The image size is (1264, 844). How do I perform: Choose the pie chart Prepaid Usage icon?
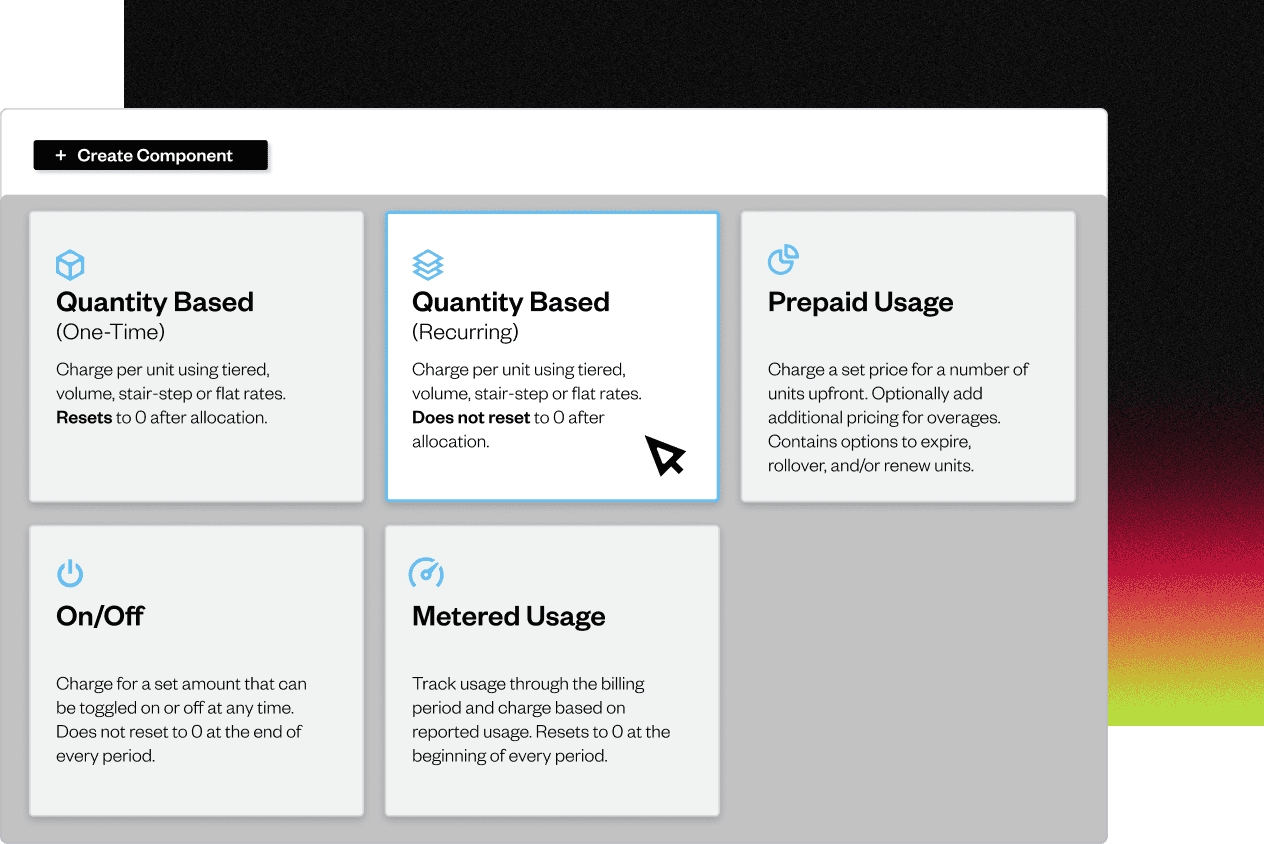coord(783,259)
